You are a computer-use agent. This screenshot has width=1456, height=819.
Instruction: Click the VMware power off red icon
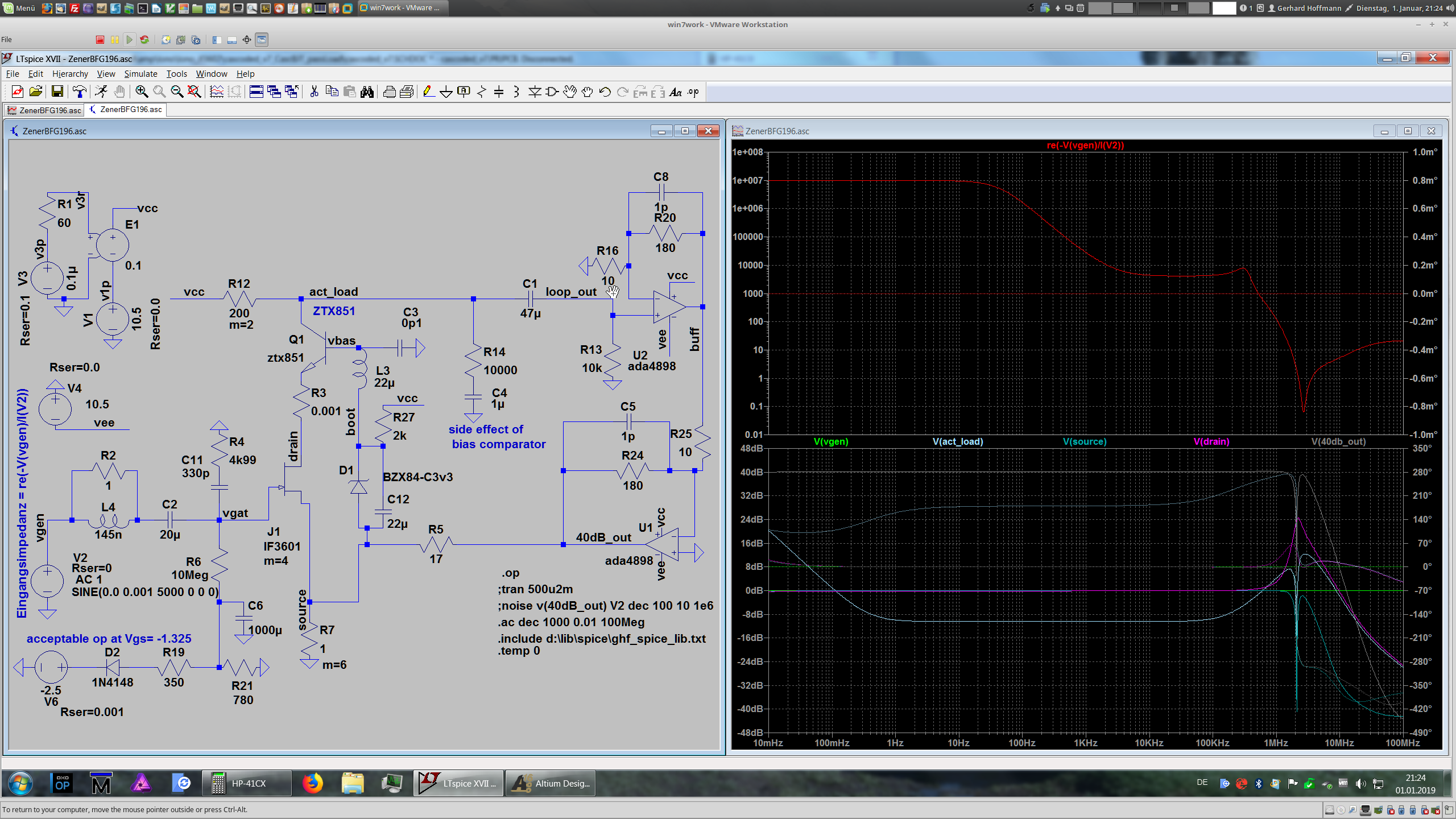(100, 40)
